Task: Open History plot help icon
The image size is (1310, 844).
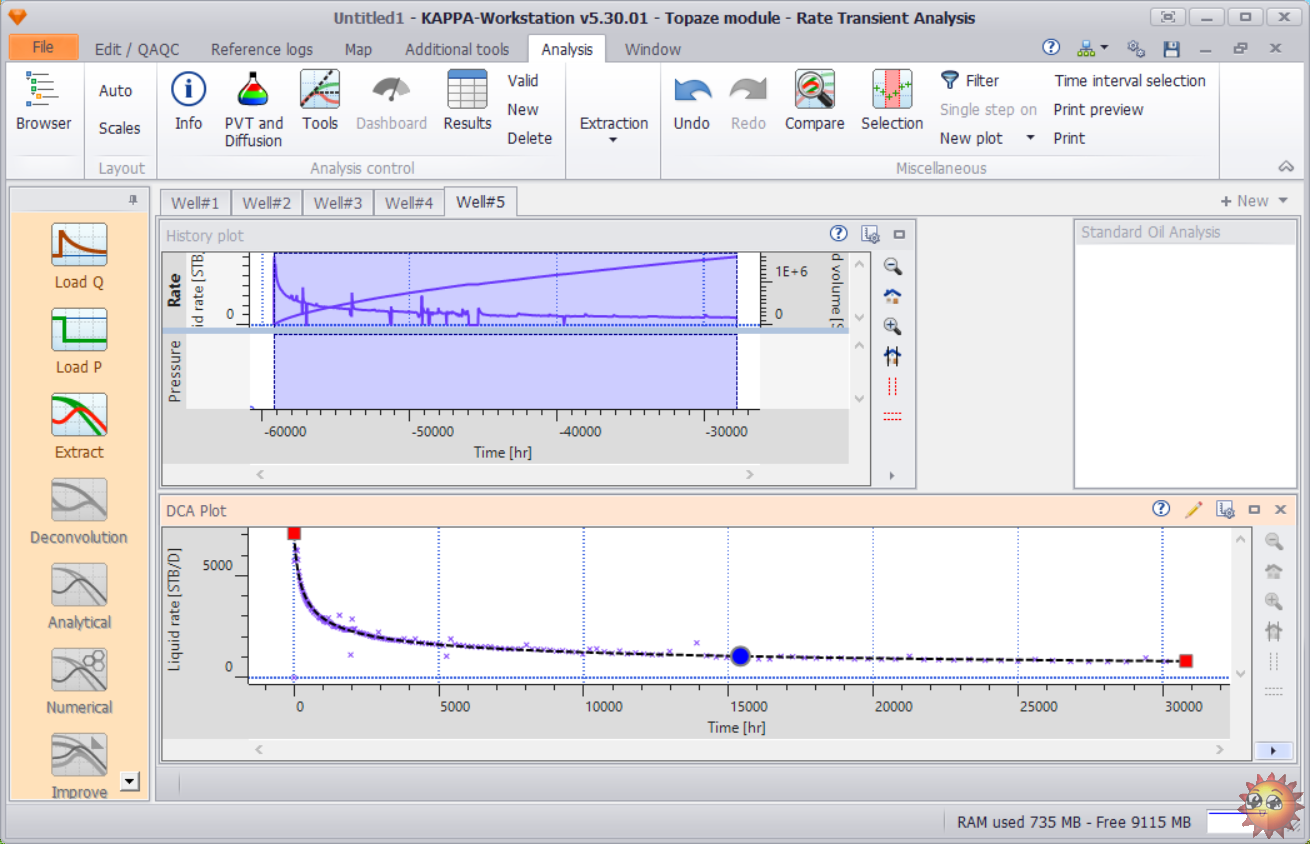Action: [839, 234]
